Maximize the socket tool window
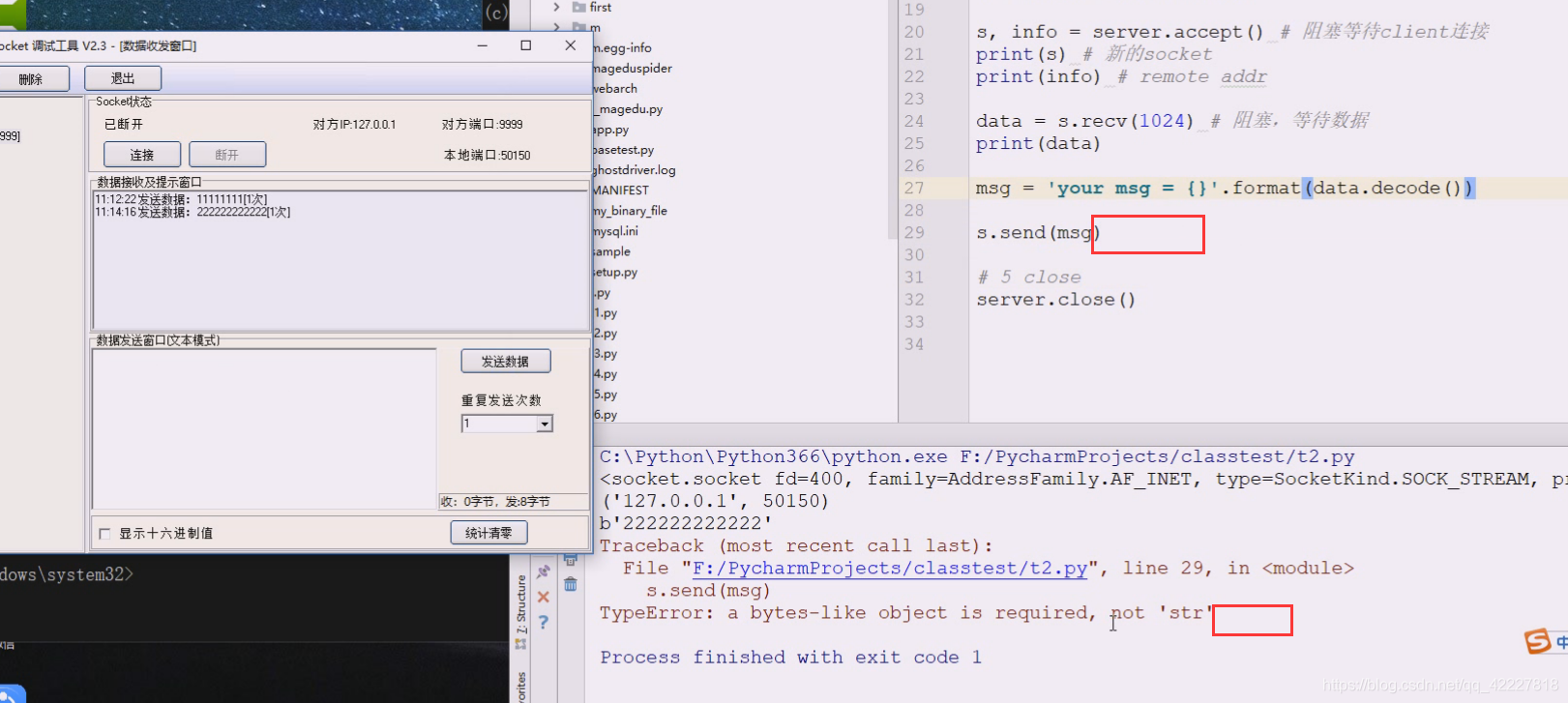 526,45
